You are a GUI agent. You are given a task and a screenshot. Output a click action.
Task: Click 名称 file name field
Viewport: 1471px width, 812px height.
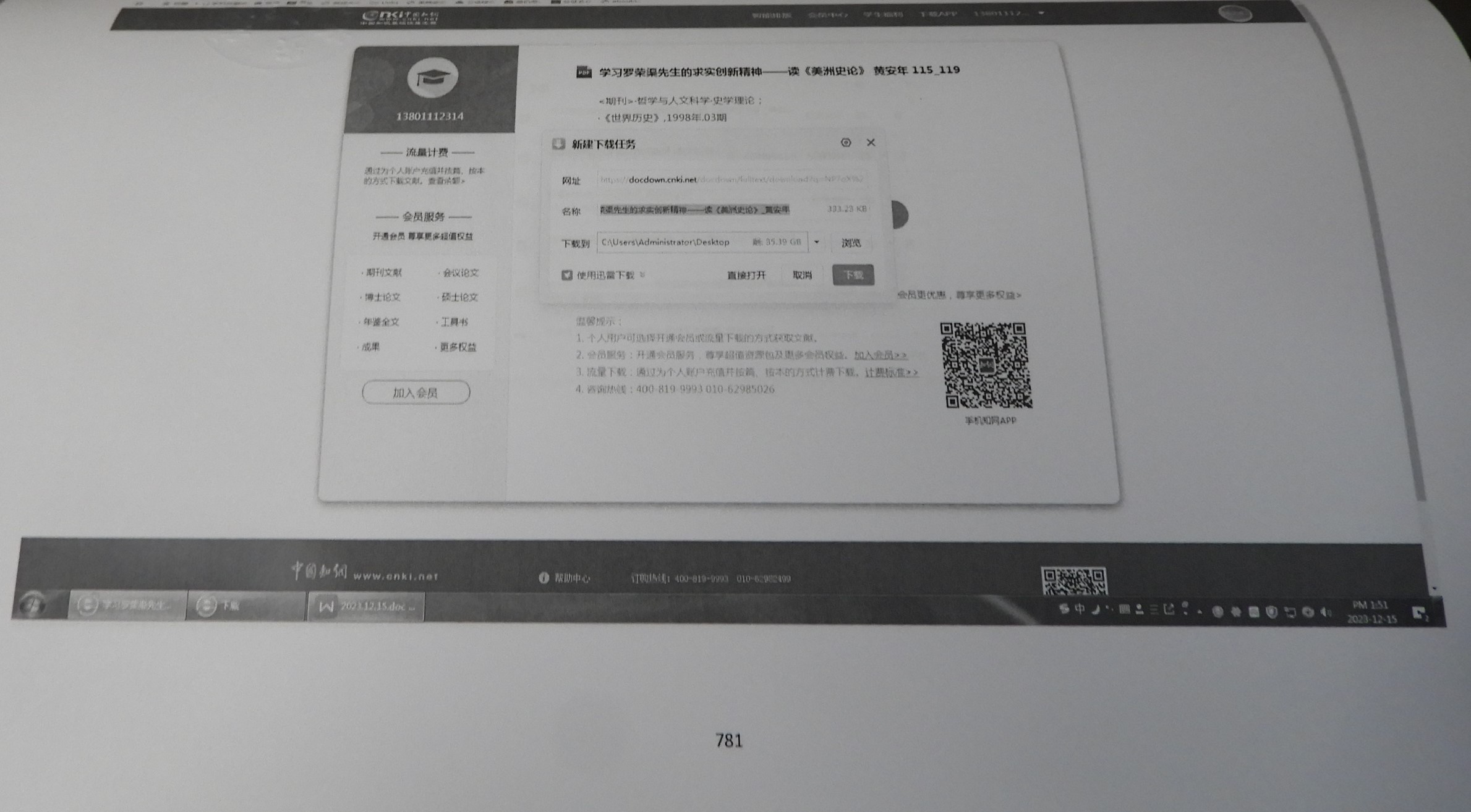coord(733,210)
